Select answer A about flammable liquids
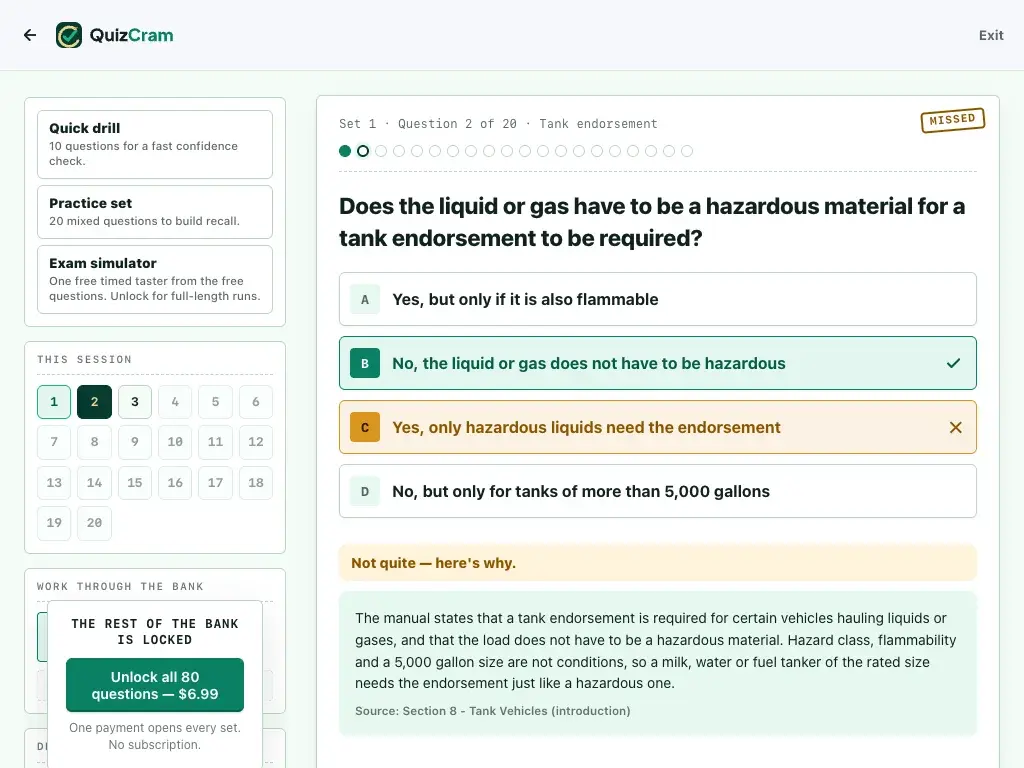 tap(658, 299)
